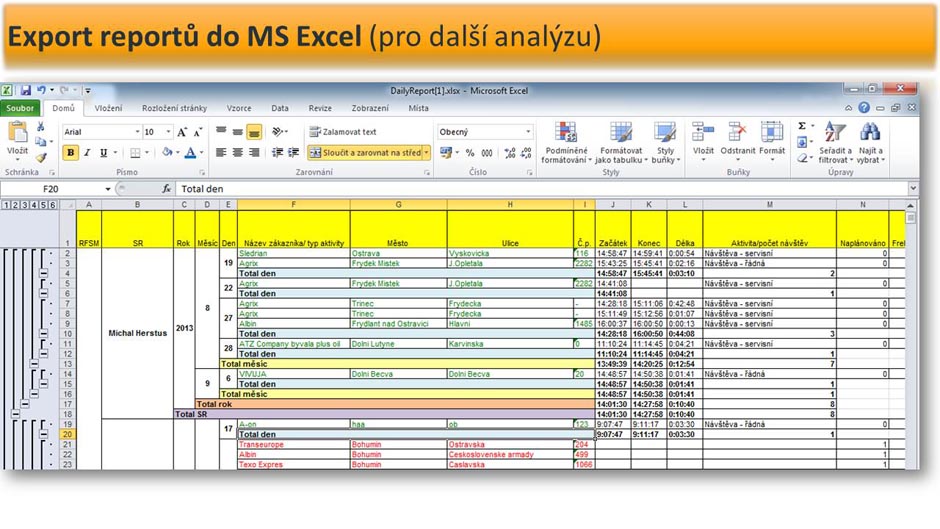The image size is (940, 529).
Task: Select column M header
Action: [x=769, y=205]
